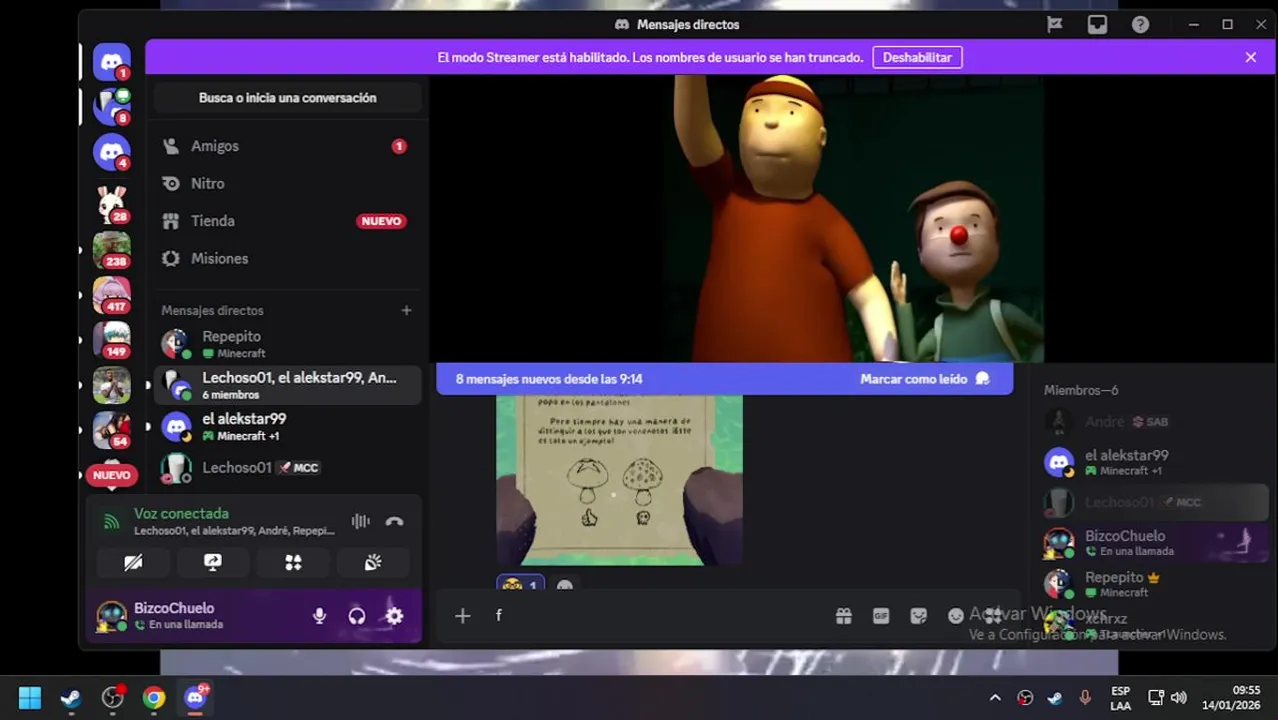The image size is (1278, 720).
Task: Select member el alekstar99 in members list
Action: coord(1154,462)
